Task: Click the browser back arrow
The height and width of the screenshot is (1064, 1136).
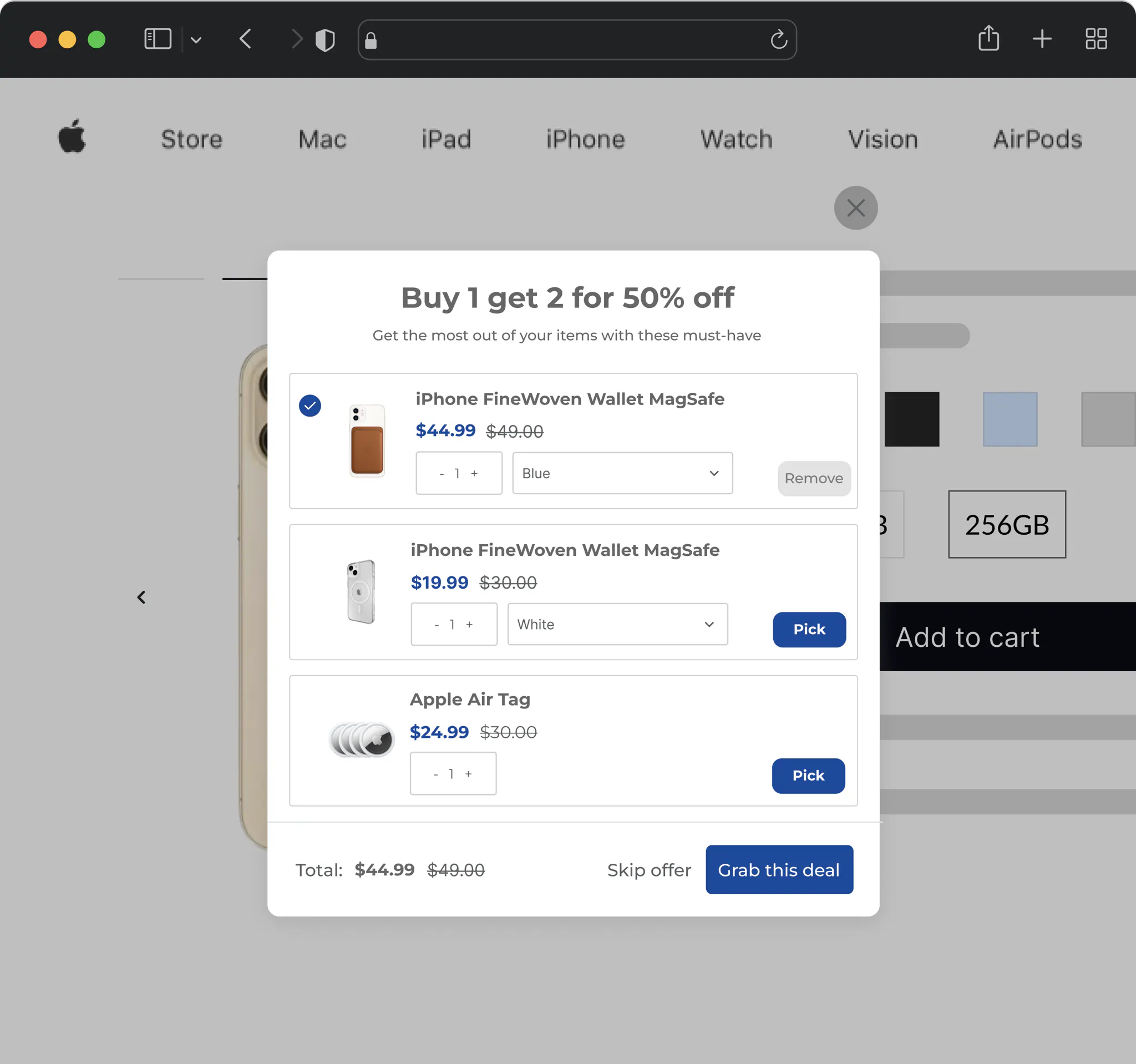Action: 246,39
